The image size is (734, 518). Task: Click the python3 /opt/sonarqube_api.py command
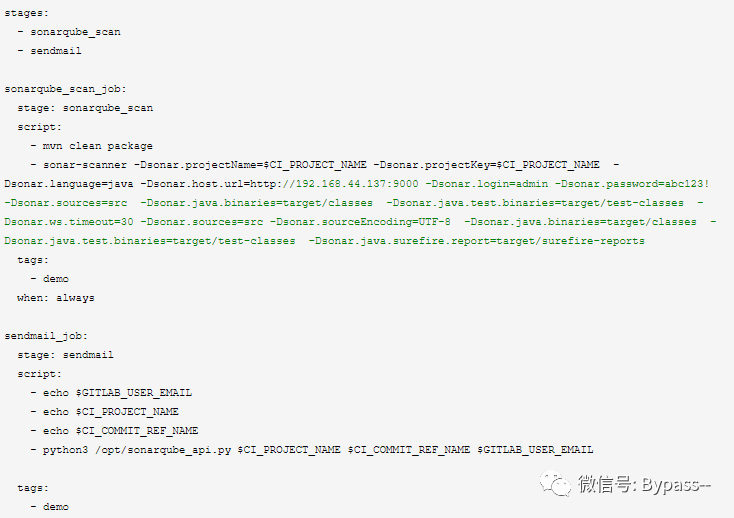(x=137, y=450)
